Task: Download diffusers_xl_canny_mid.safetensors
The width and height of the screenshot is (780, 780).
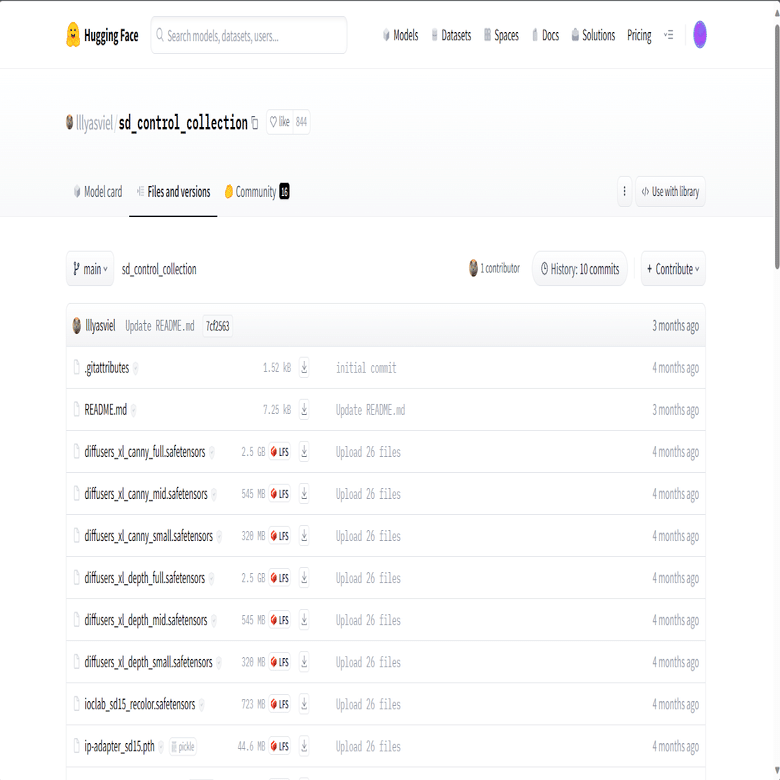Action: point(304,494)
